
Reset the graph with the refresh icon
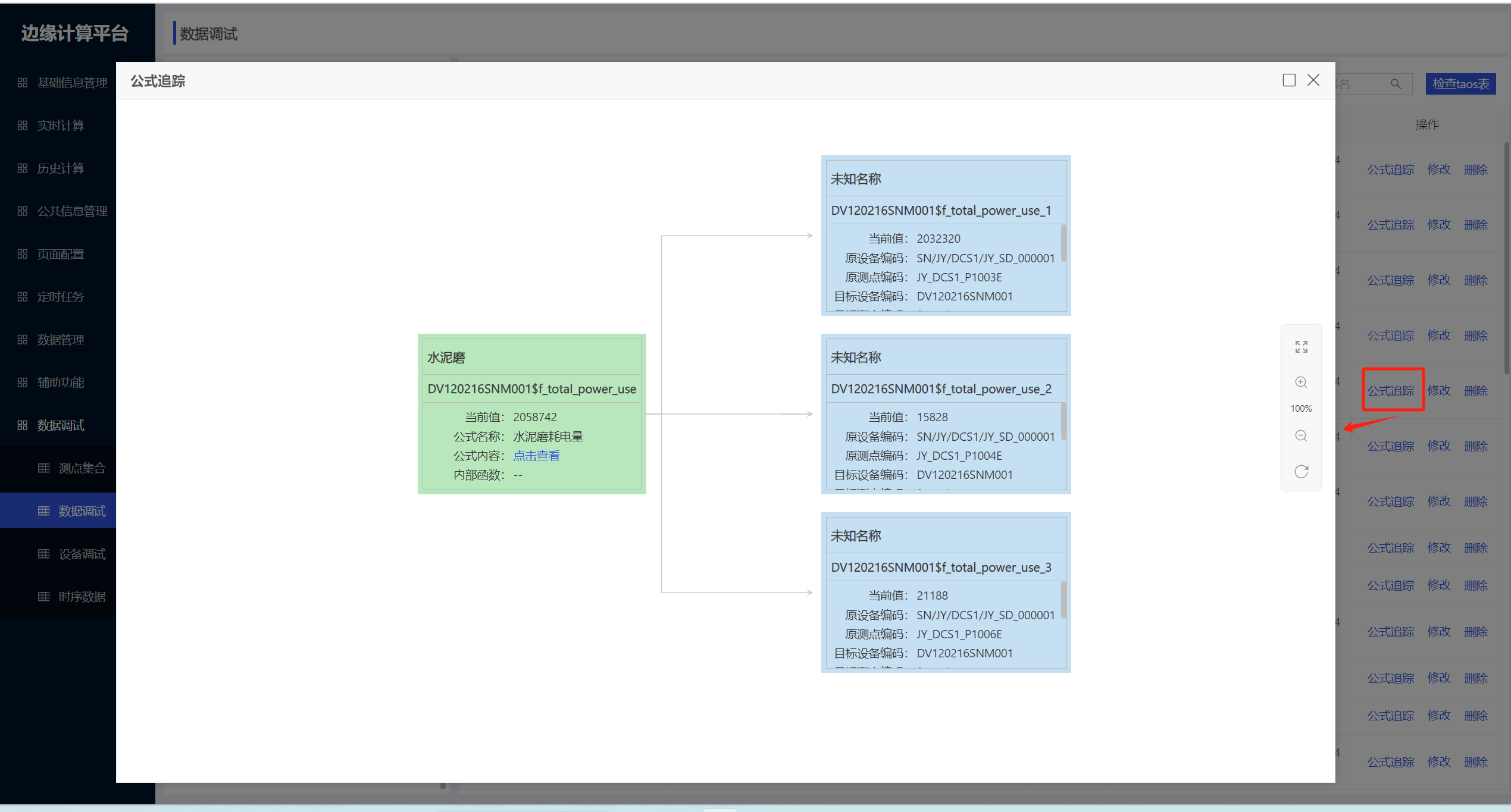click(x=1301, y=471)
